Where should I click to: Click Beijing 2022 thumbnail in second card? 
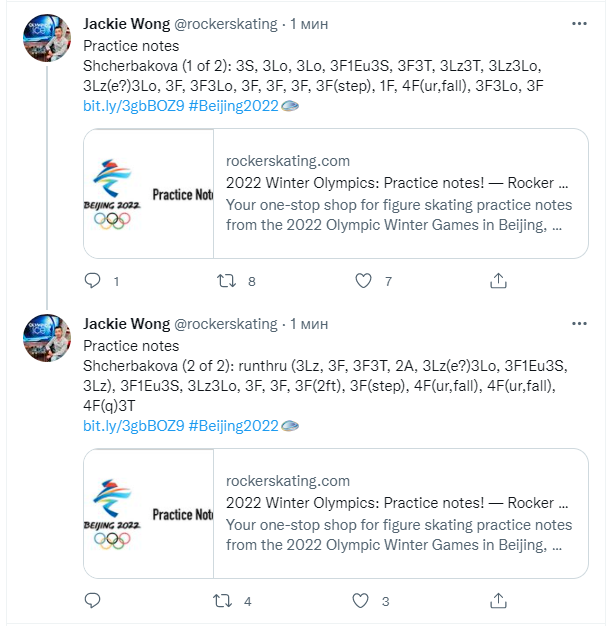[x=149, y=514]
